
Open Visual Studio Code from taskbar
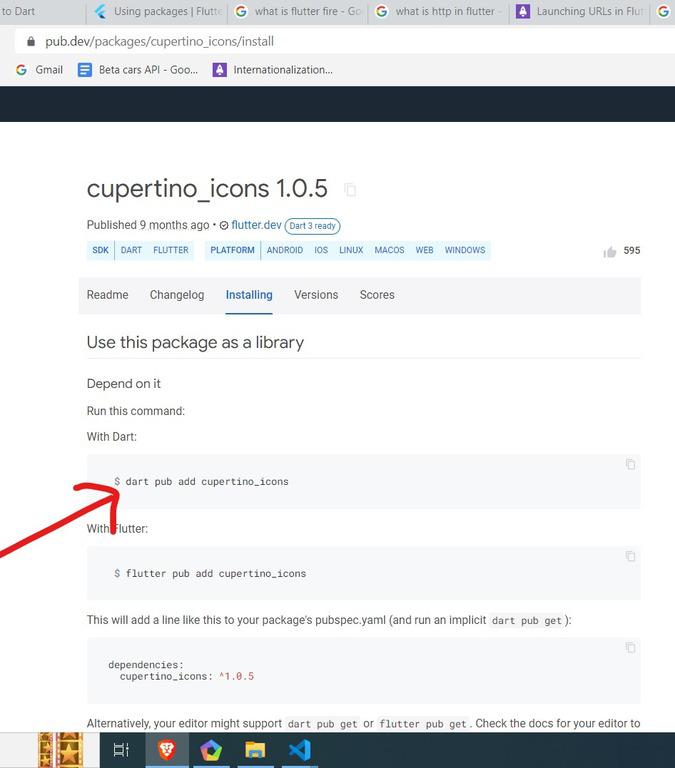coord(299,749)
